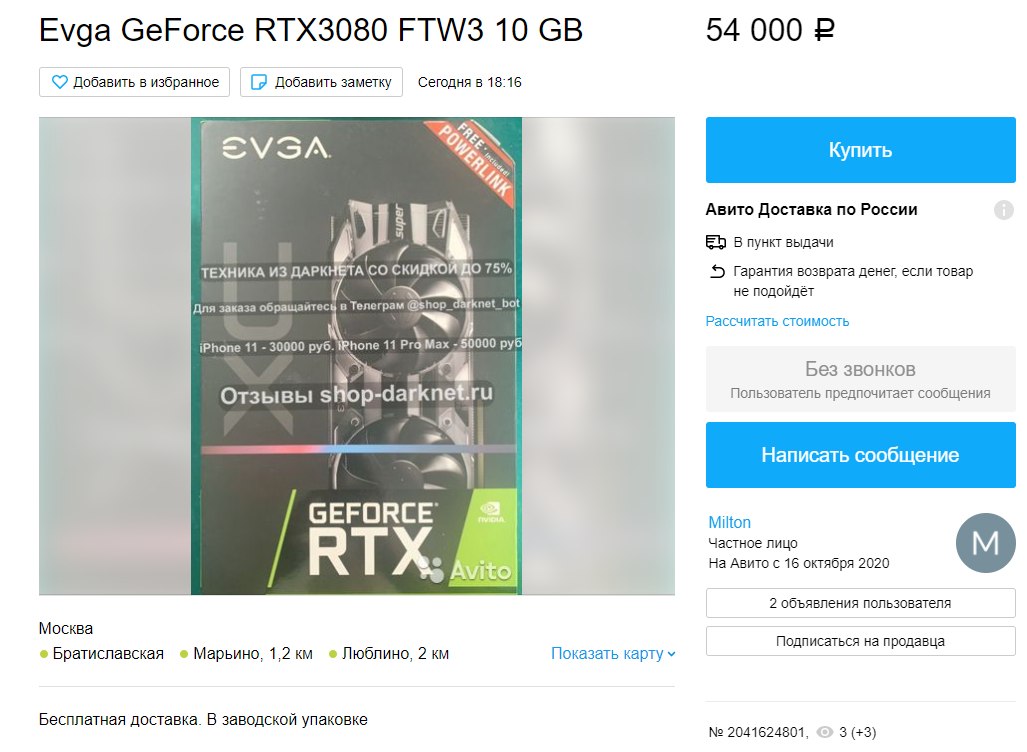Expand the 'Показать карту' map section
1027x752 pixels.
click(x=613, y=654)
